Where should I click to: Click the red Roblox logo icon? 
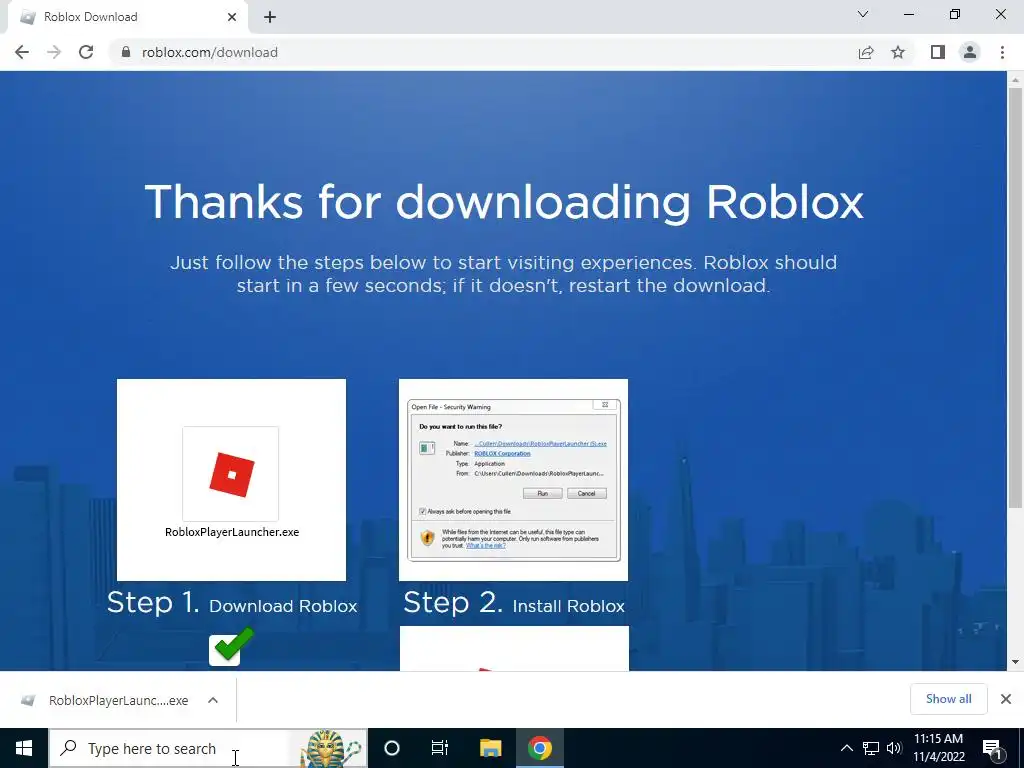pyautogui.click(x=232, y=475)
